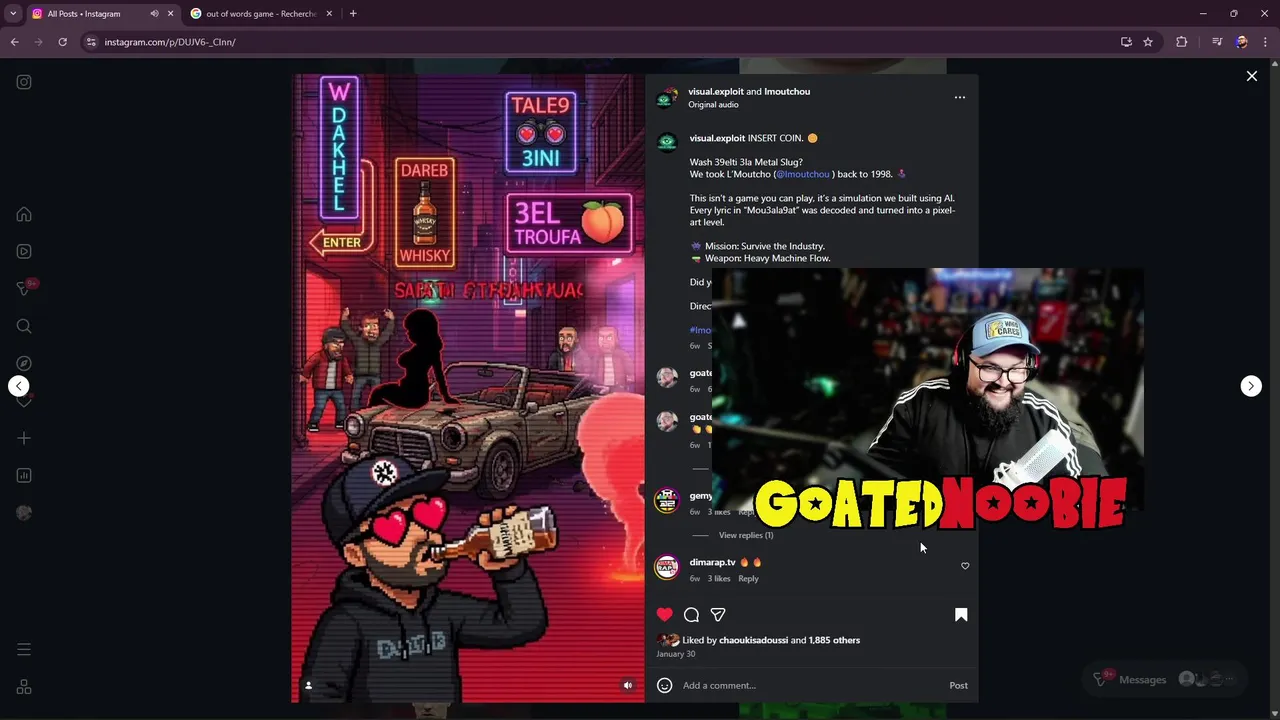Click the Post comment button
This screenshot has height=720, width=1280.
[958, 685]
